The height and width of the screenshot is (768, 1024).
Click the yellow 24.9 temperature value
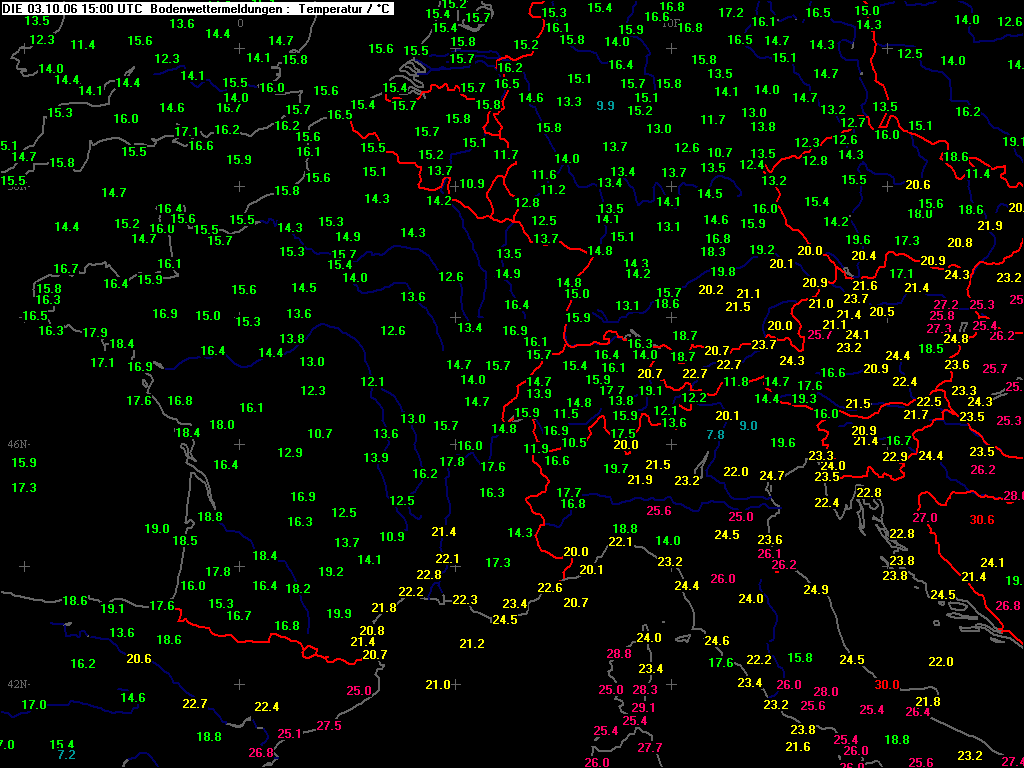pos(816,590)
